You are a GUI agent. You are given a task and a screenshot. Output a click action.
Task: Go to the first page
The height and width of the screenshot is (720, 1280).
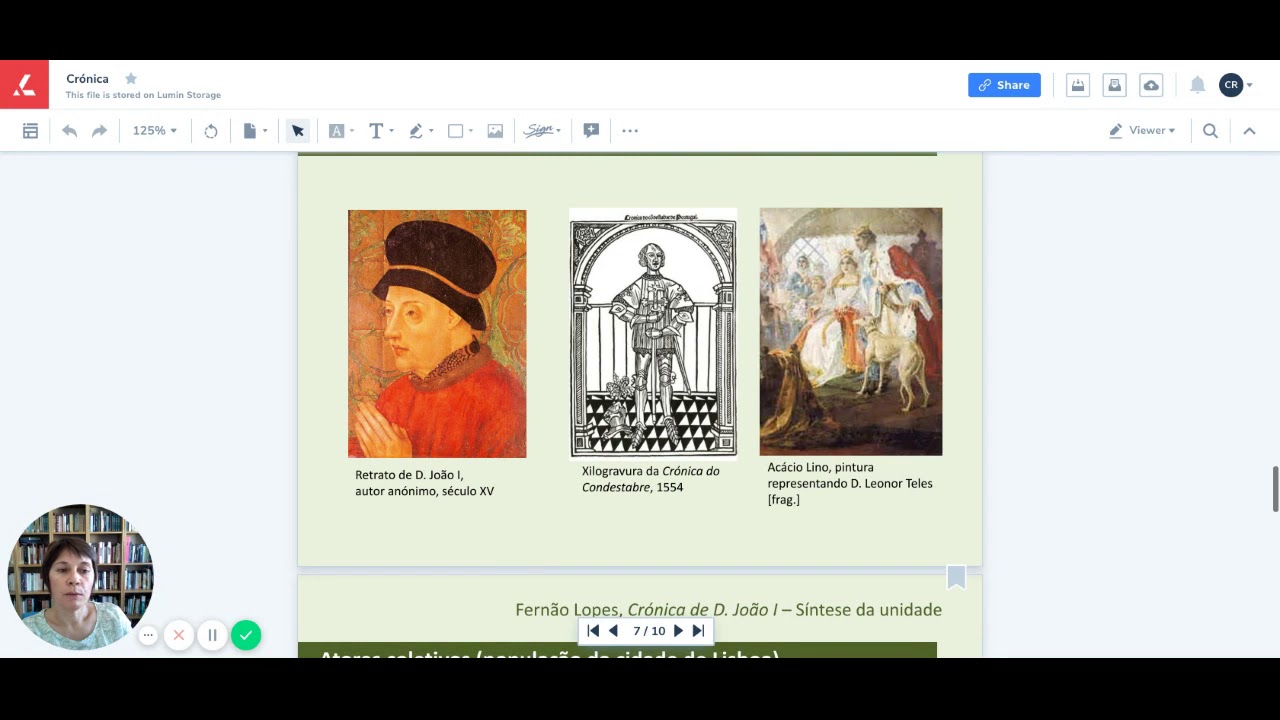[x=593, y=631]
